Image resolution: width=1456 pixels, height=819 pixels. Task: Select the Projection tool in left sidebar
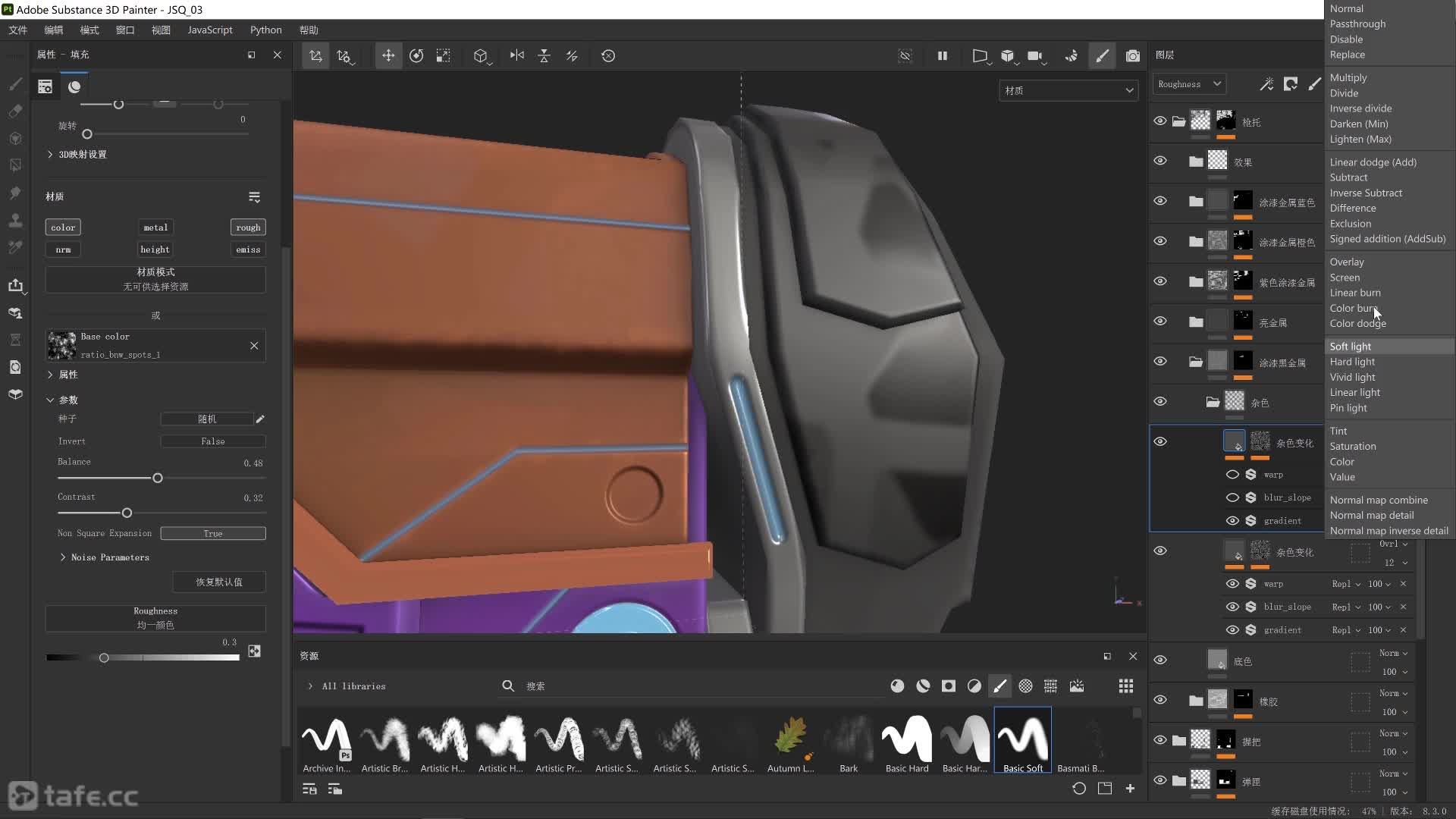(x=15, y=138)
